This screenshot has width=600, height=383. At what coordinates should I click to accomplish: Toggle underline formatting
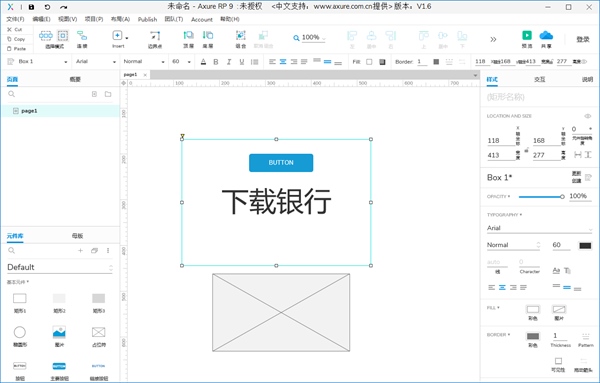click(242, 62)
